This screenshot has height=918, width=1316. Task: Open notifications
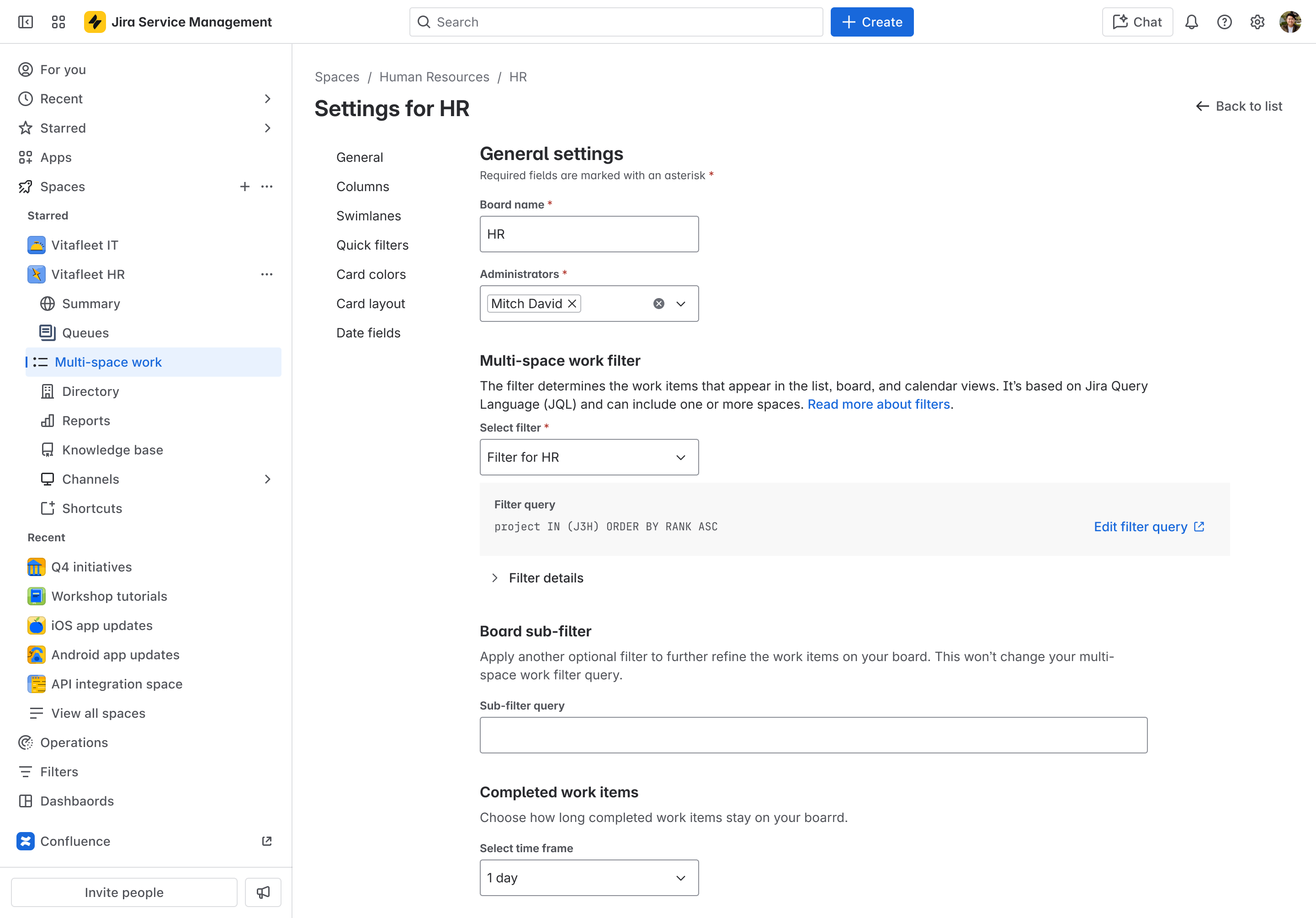[x=1192, y=22]
